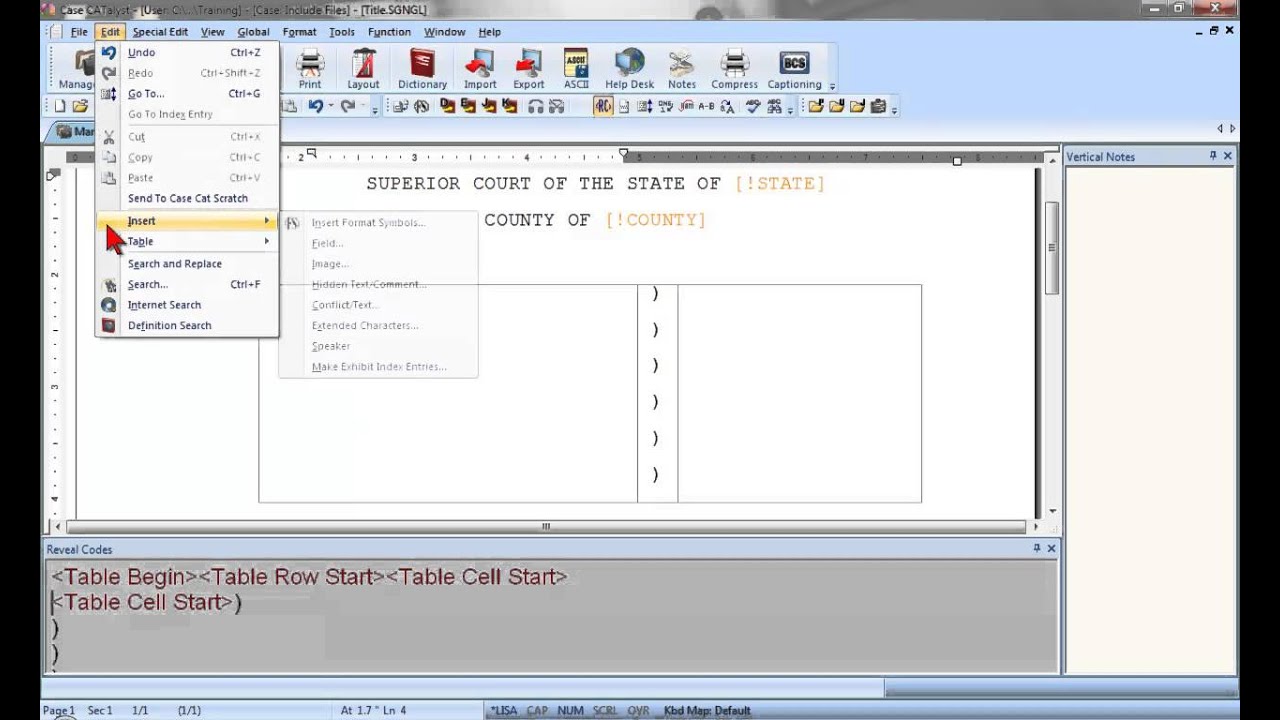Click the Compress toolbar icon
This screenshot has height=720, width=1280.
point(735,69)
